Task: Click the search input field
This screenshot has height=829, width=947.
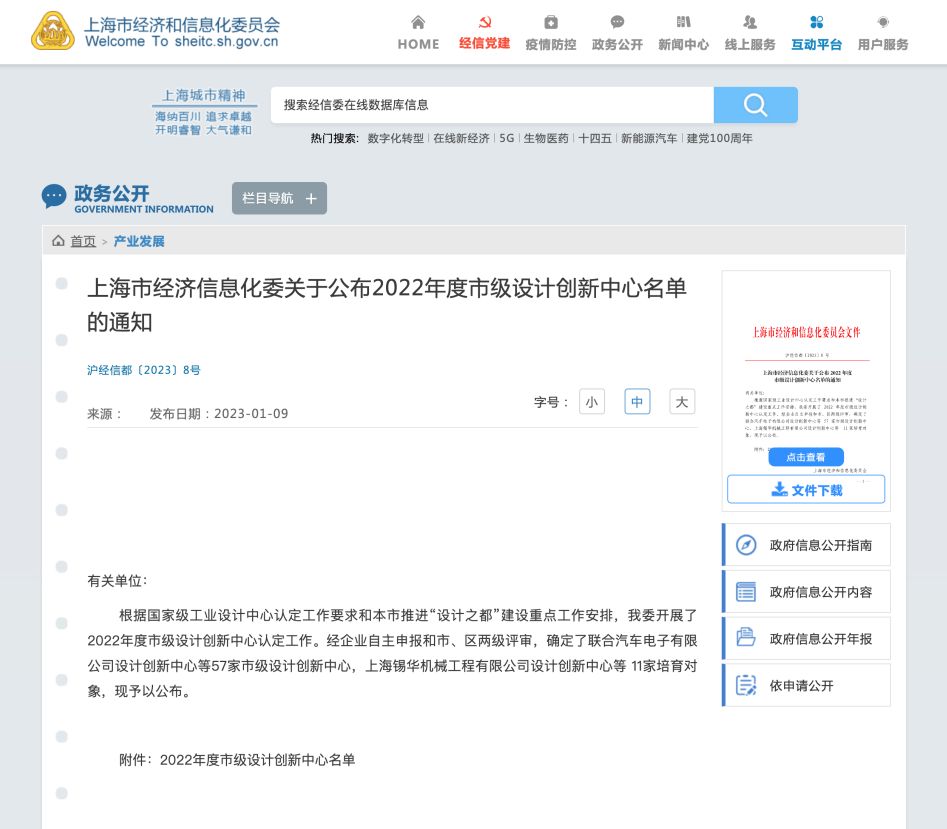Action: click(x=492, y=105)
